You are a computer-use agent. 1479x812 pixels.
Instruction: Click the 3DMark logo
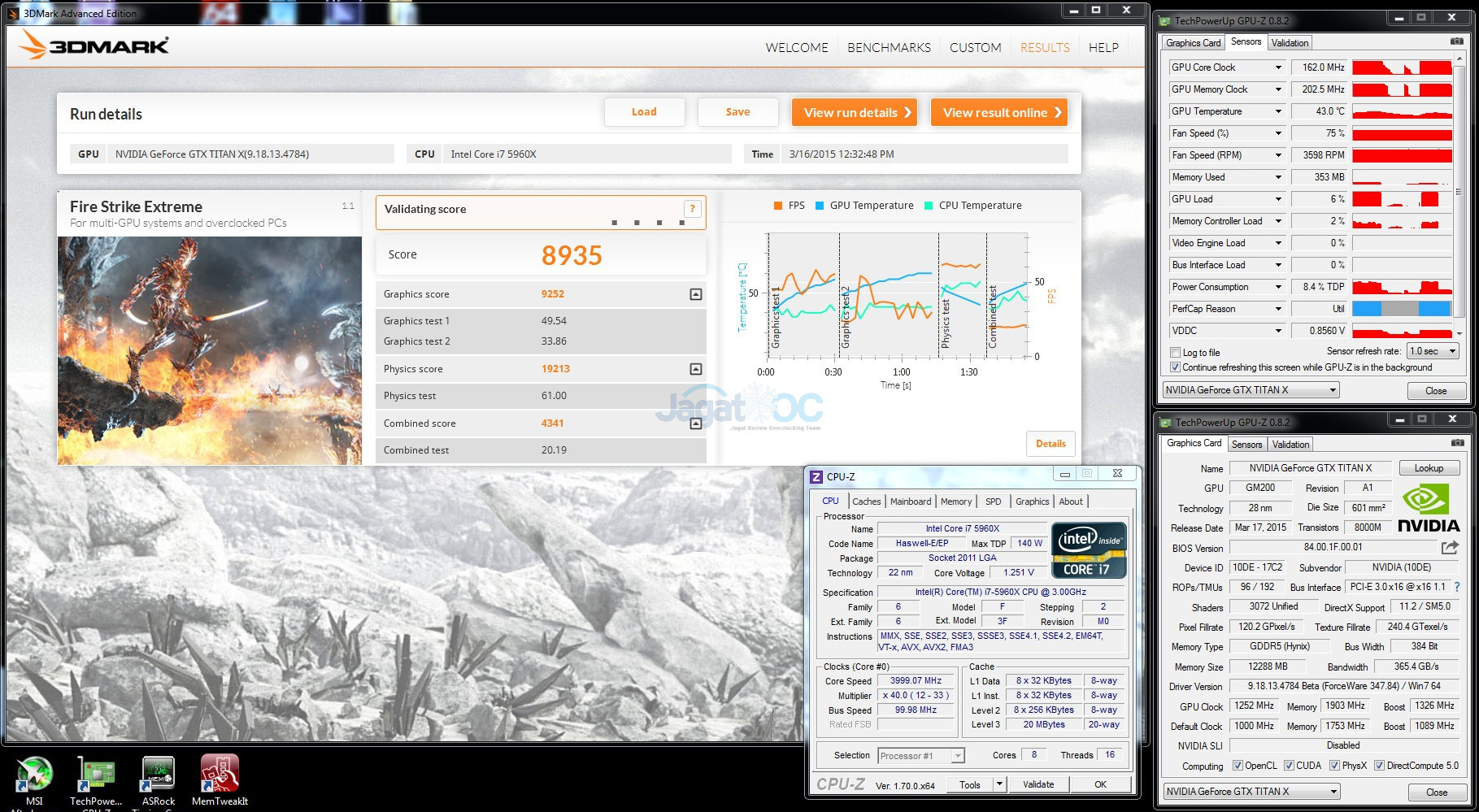pos(94,46)
